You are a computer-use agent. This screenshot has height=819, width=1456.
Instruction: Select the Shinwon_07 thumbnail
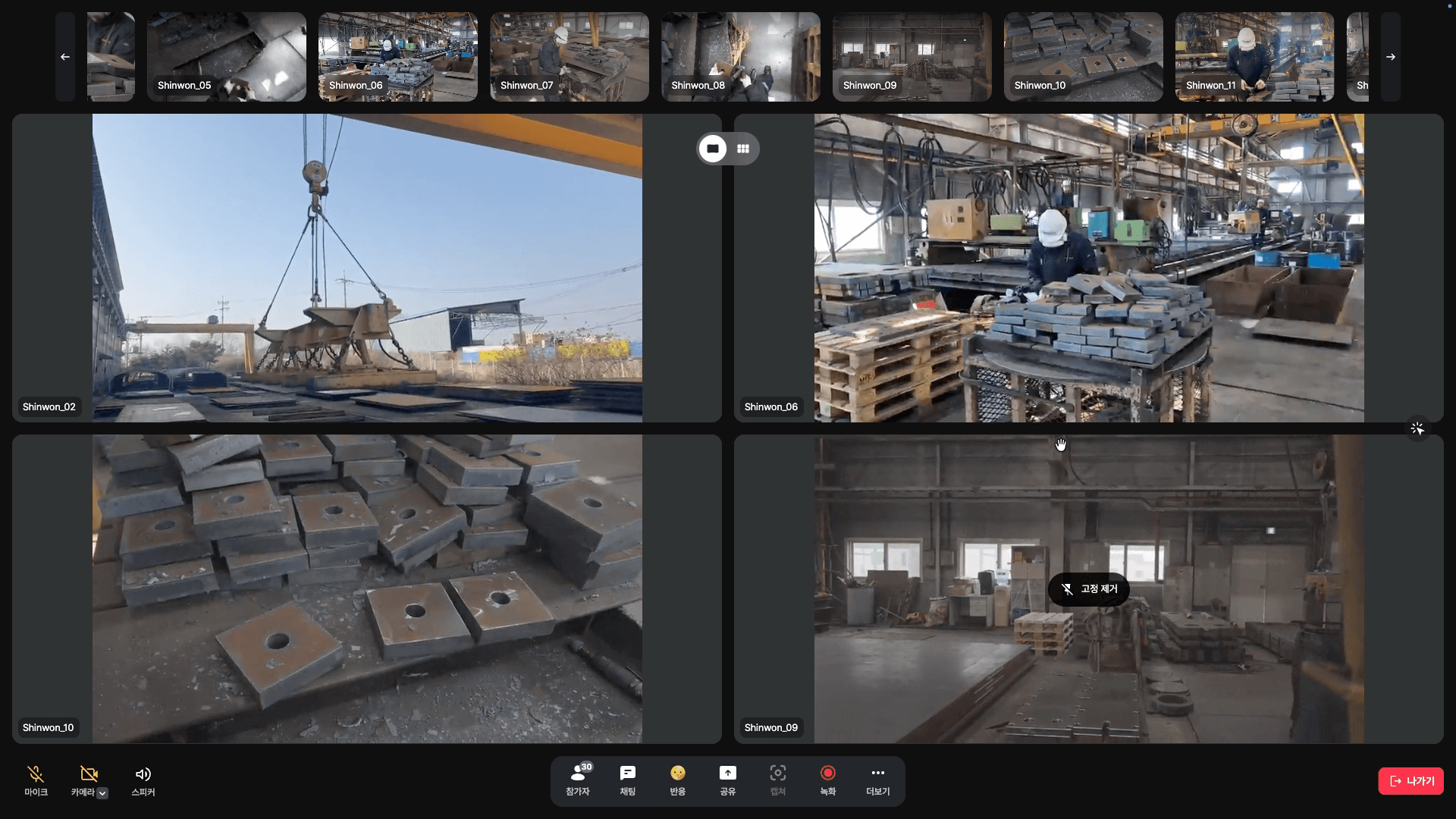point(570,57)
